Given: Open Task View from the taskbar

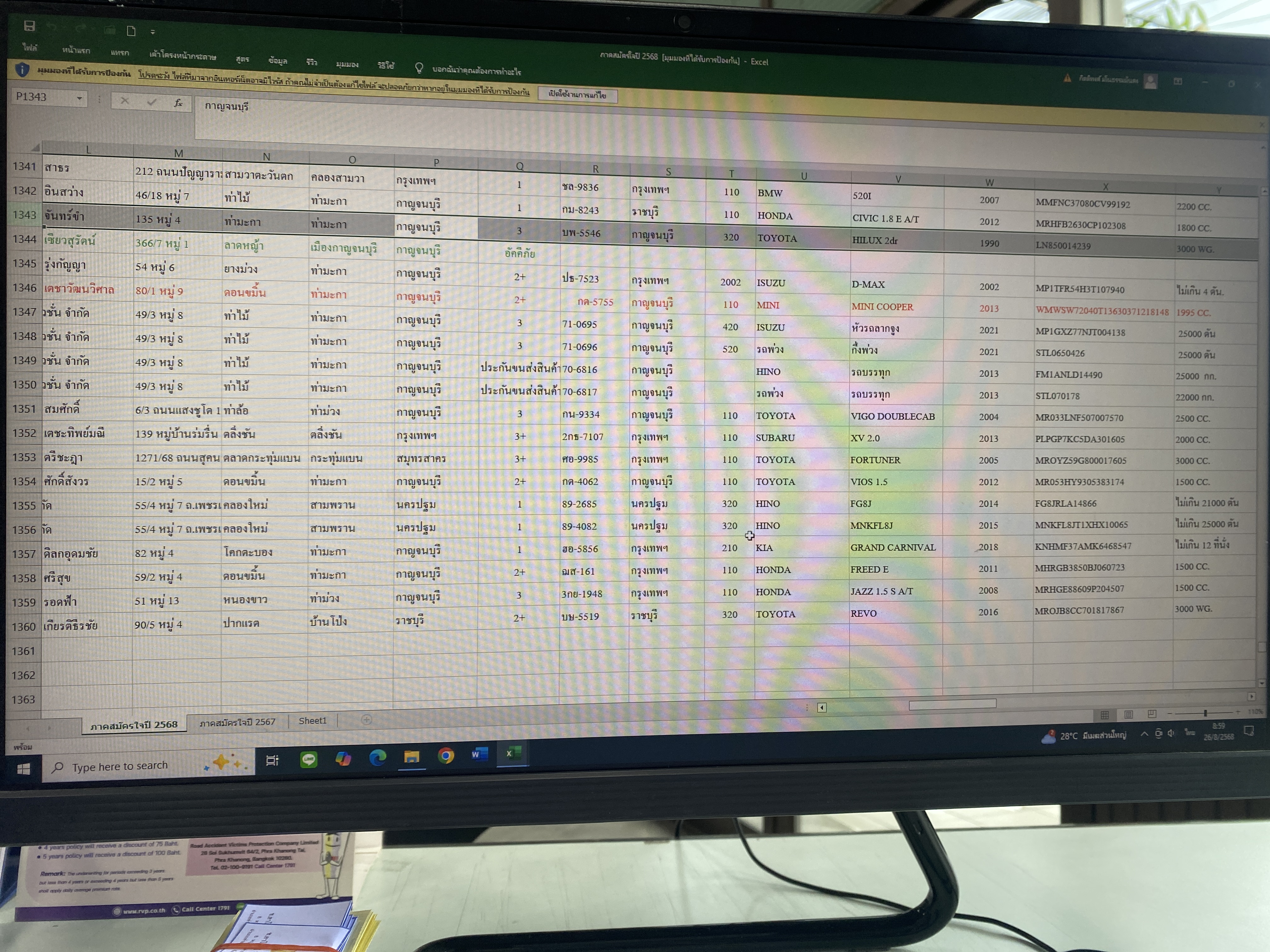Looking at the screenshot, I should click(272, 761).
